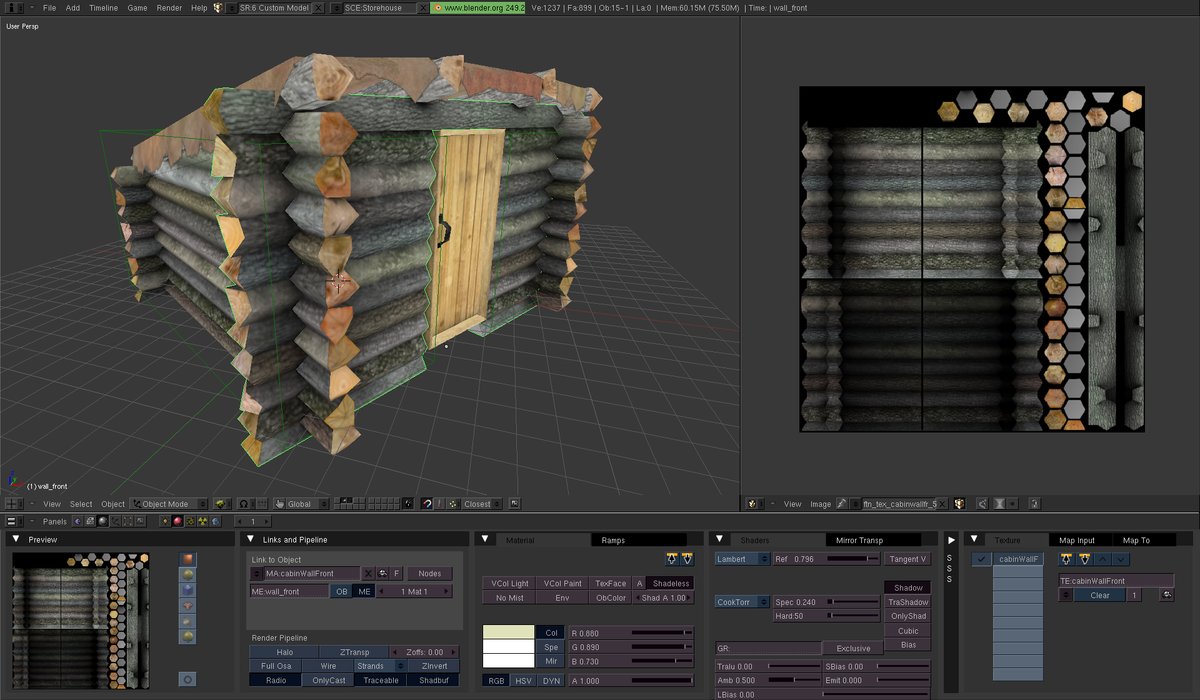The image size is (1200, 700).
Task: Paste material settings from buffer
Action: (x=687, y=559)
